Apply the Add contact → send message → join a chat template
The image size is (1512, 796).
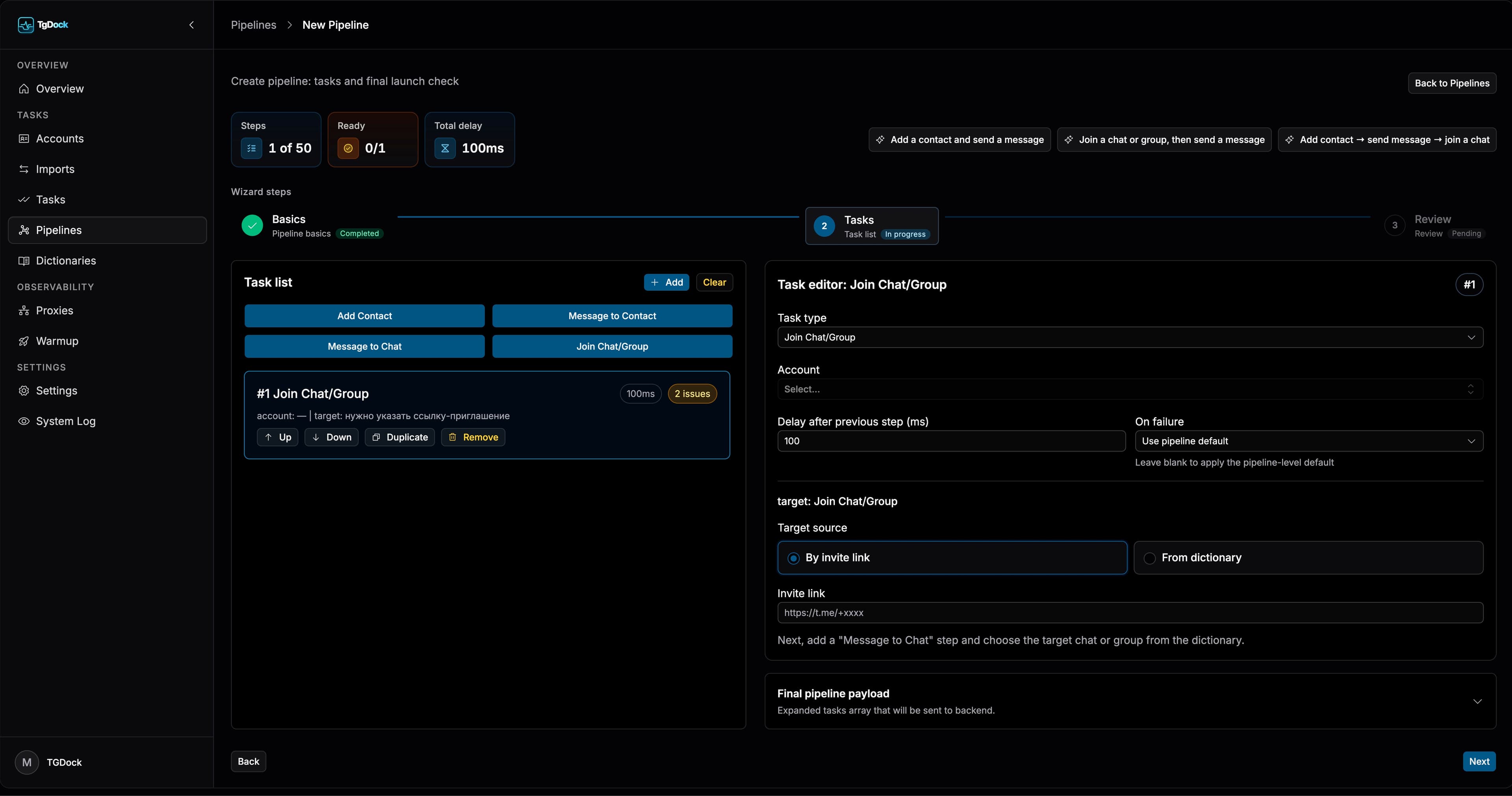point(1387,140)
